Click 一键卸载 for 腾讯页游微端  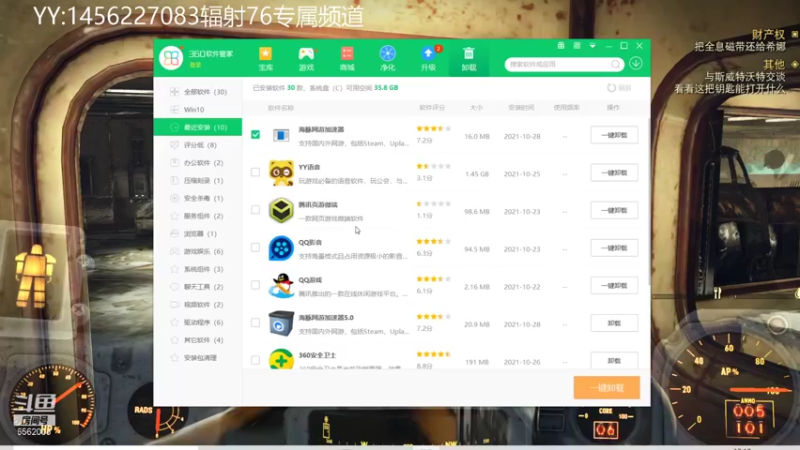614,210
